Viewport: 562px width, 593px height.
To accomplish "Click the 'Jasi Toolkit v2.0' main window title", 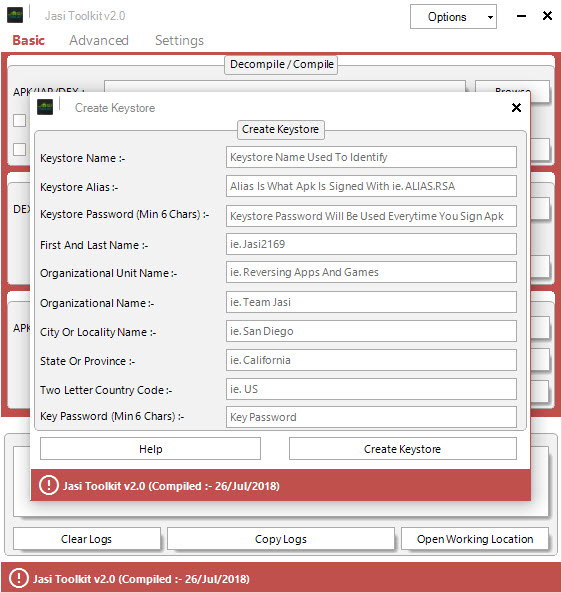I will click(x=85, y=16).
